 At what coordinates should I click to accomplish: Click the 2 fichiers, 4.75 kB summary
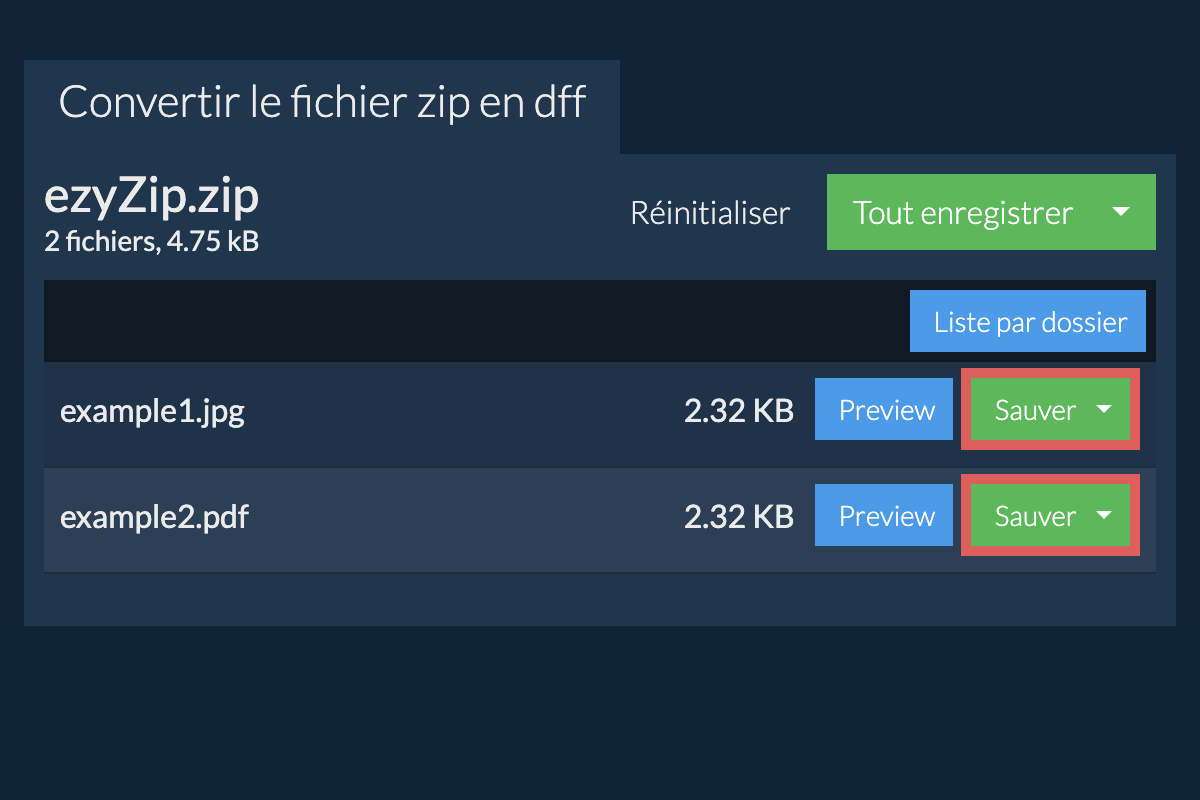151,241
